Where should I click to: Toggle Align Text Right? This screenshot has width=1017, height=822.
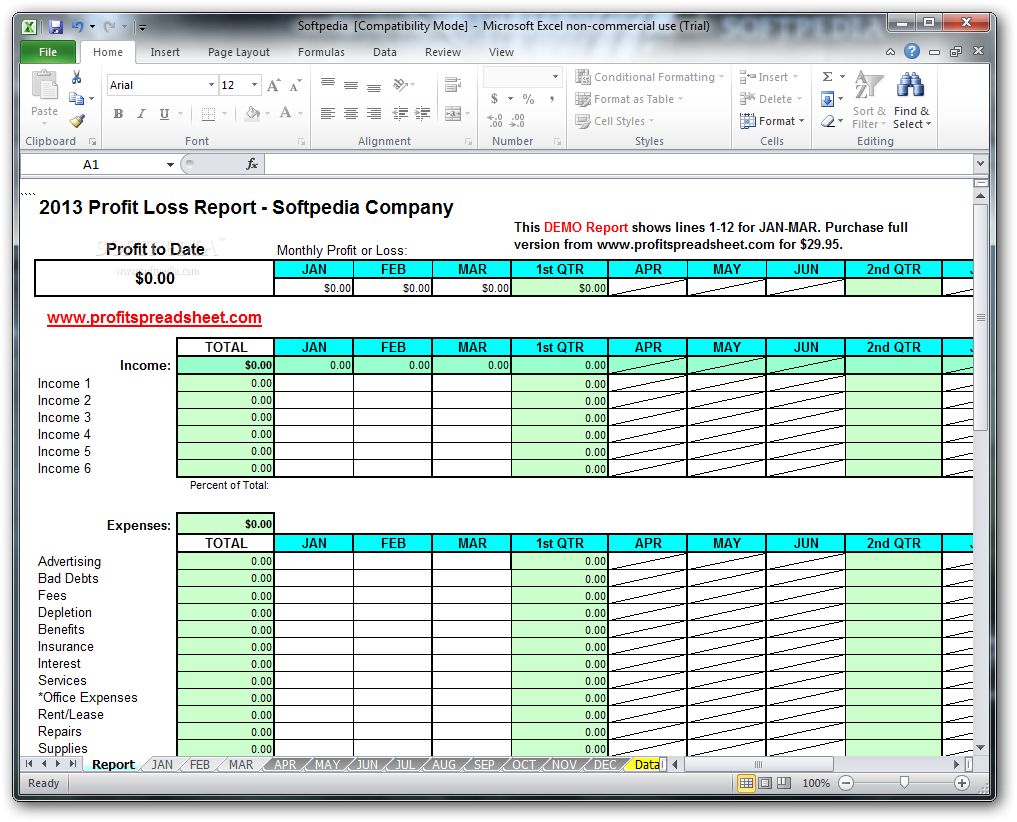tap(374, 114)
